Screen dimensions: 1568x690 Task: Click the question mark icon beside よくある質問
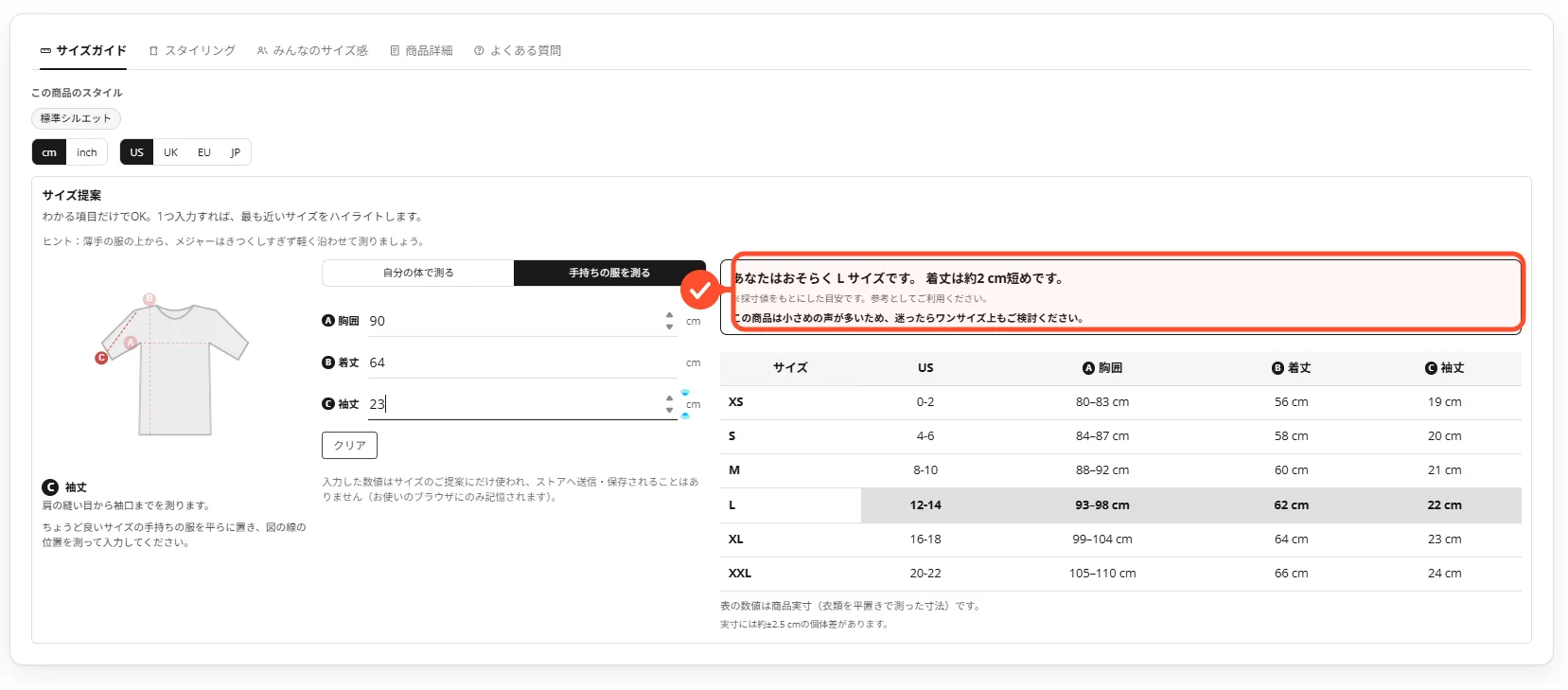pyautogui.click(x=479, y=51)
